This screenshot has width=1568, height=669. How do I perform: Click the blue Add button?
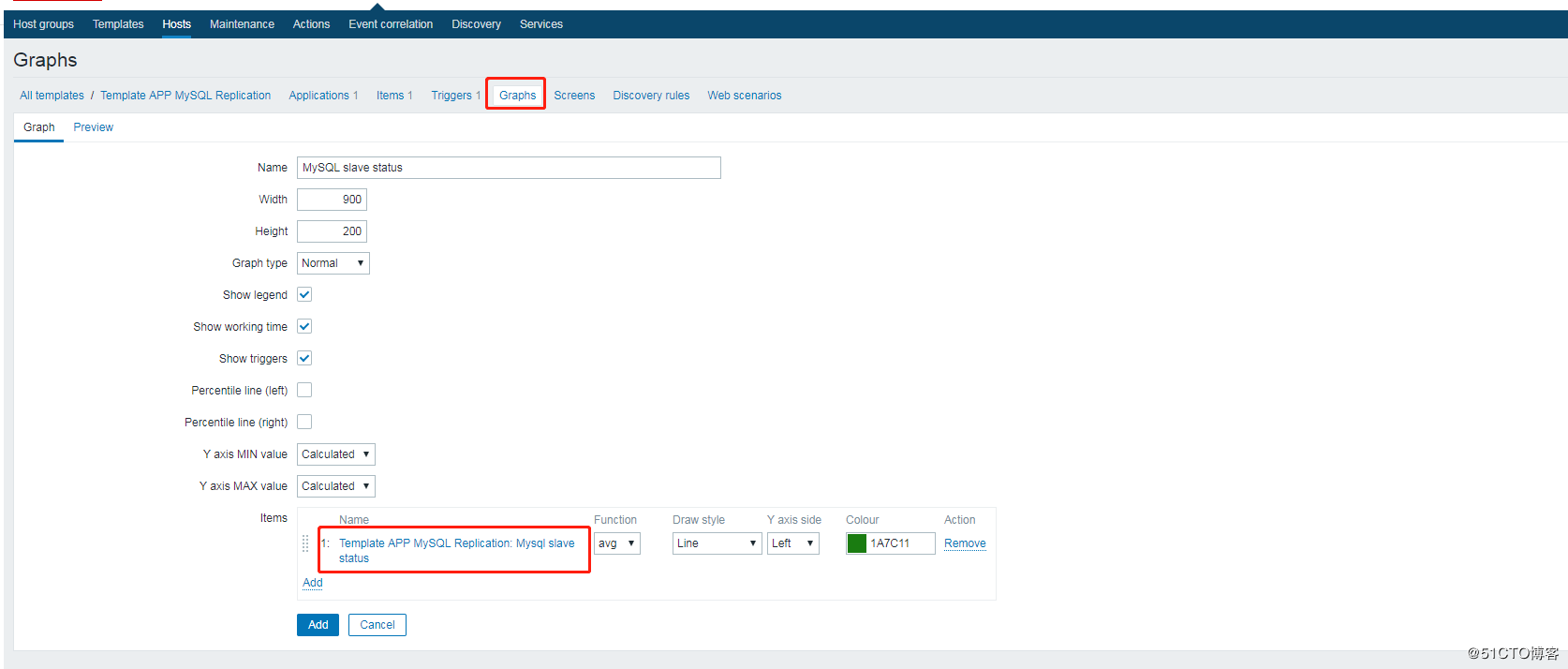(x=318, y=625)
